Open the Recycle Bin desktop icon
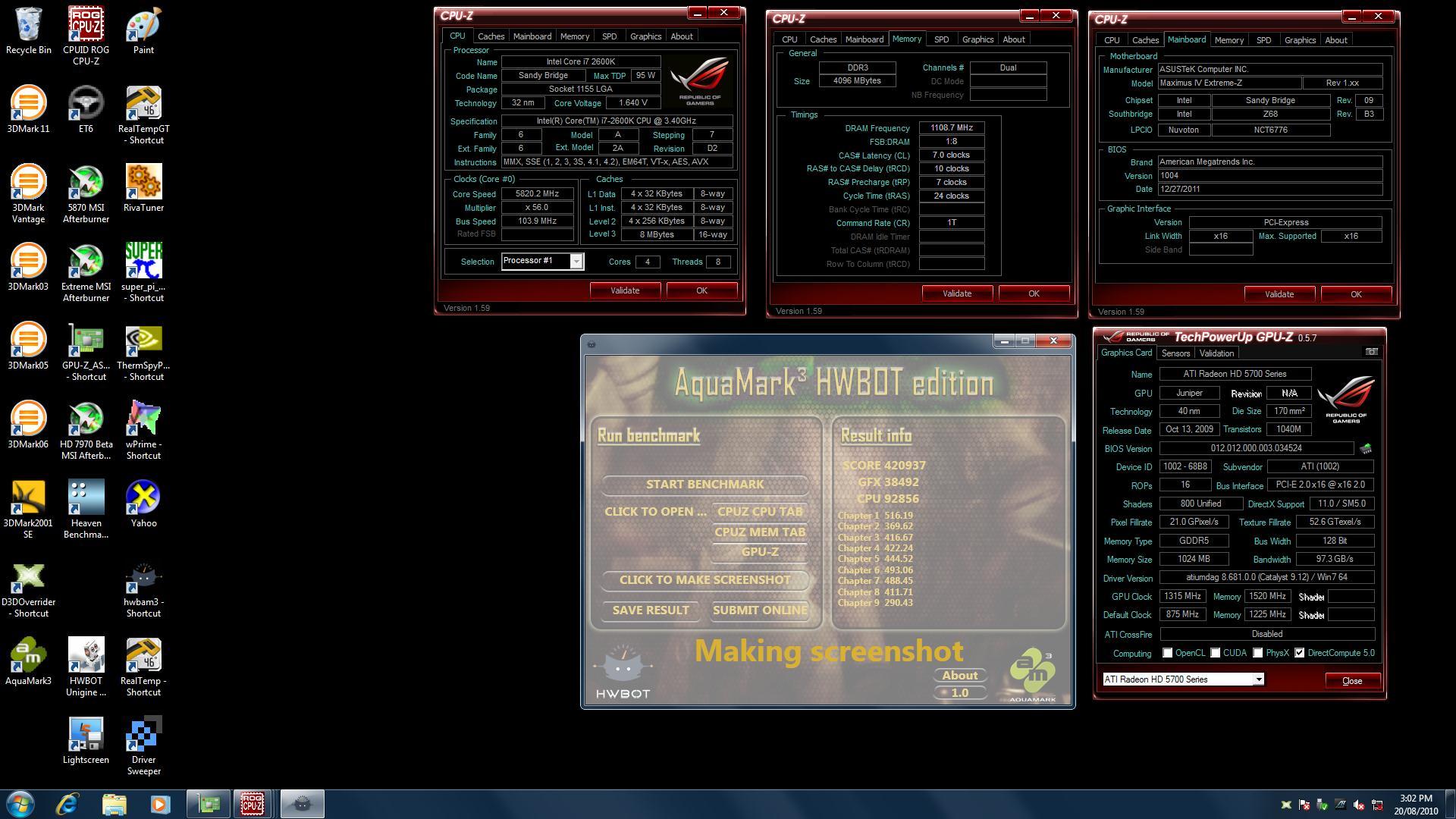The width and height of the screenshot is (1456, 819). click(28, 30)
